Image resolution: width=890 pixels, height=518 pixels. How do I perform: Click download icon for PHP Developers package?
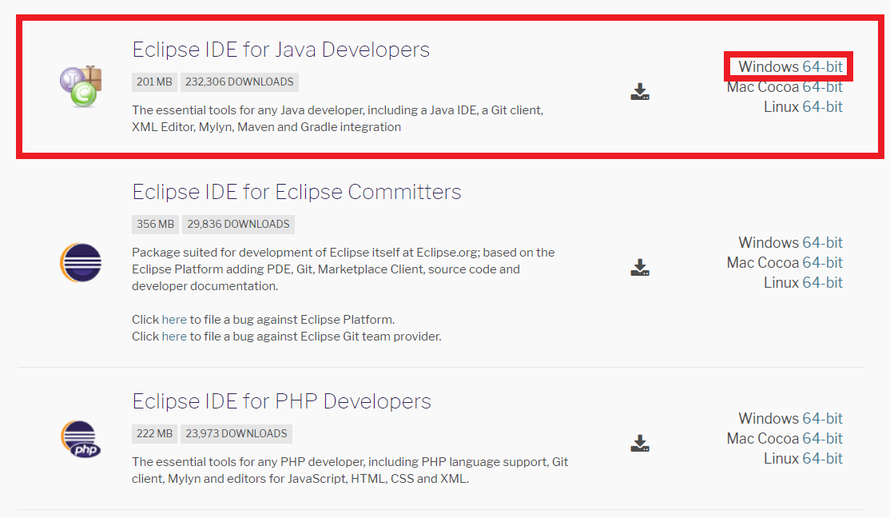[x=640, y=444]
